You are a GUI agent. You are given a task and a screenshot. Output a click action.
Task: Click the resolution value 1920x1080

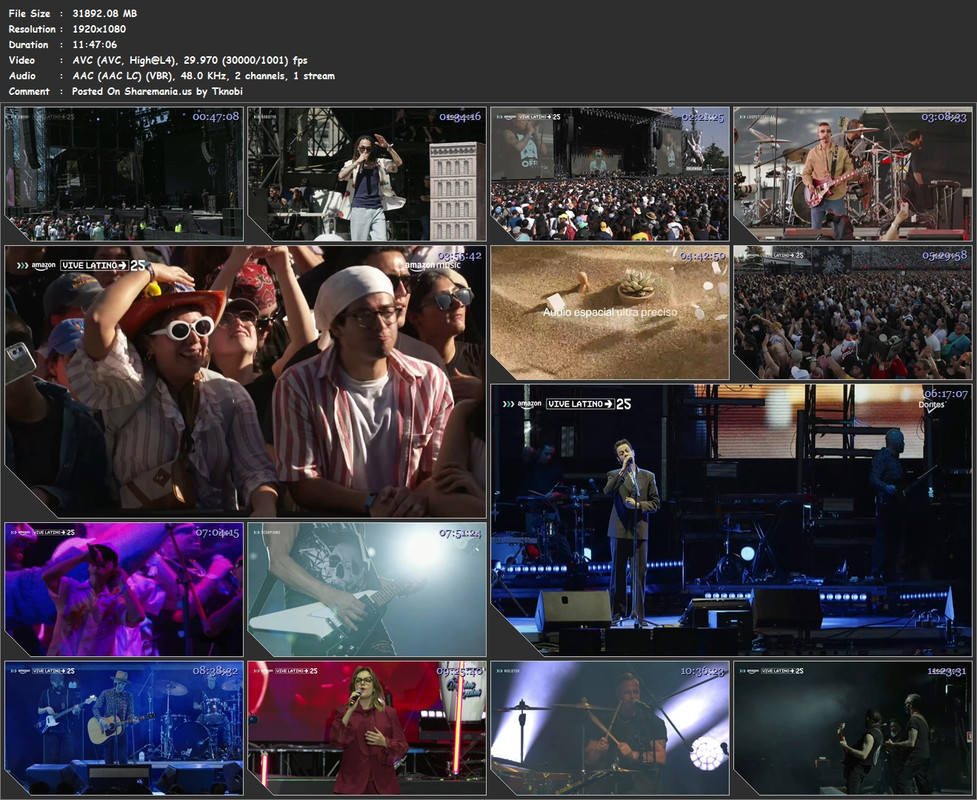pos(99,29)
